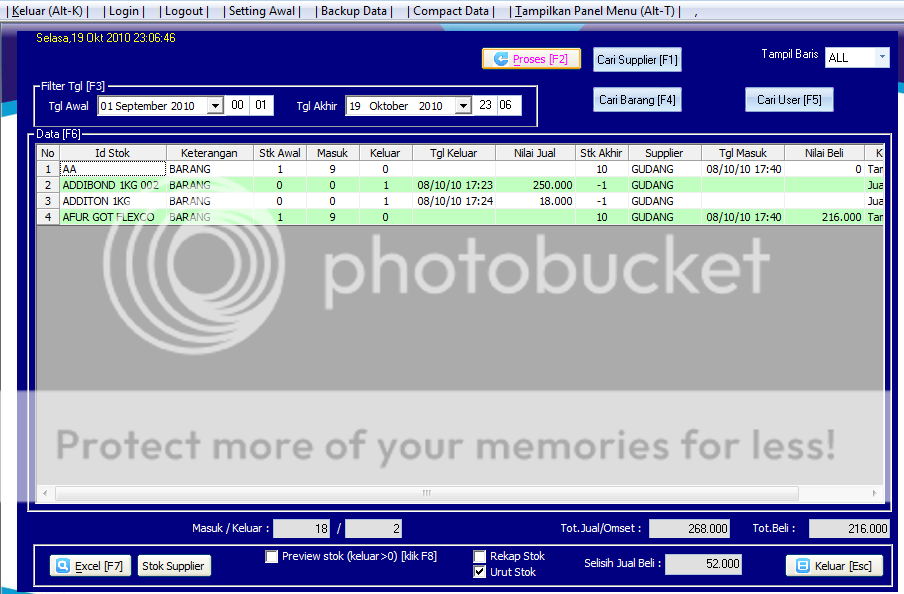Click the Id Stok column header
The image size is (904, 594).
coord(112,153)
